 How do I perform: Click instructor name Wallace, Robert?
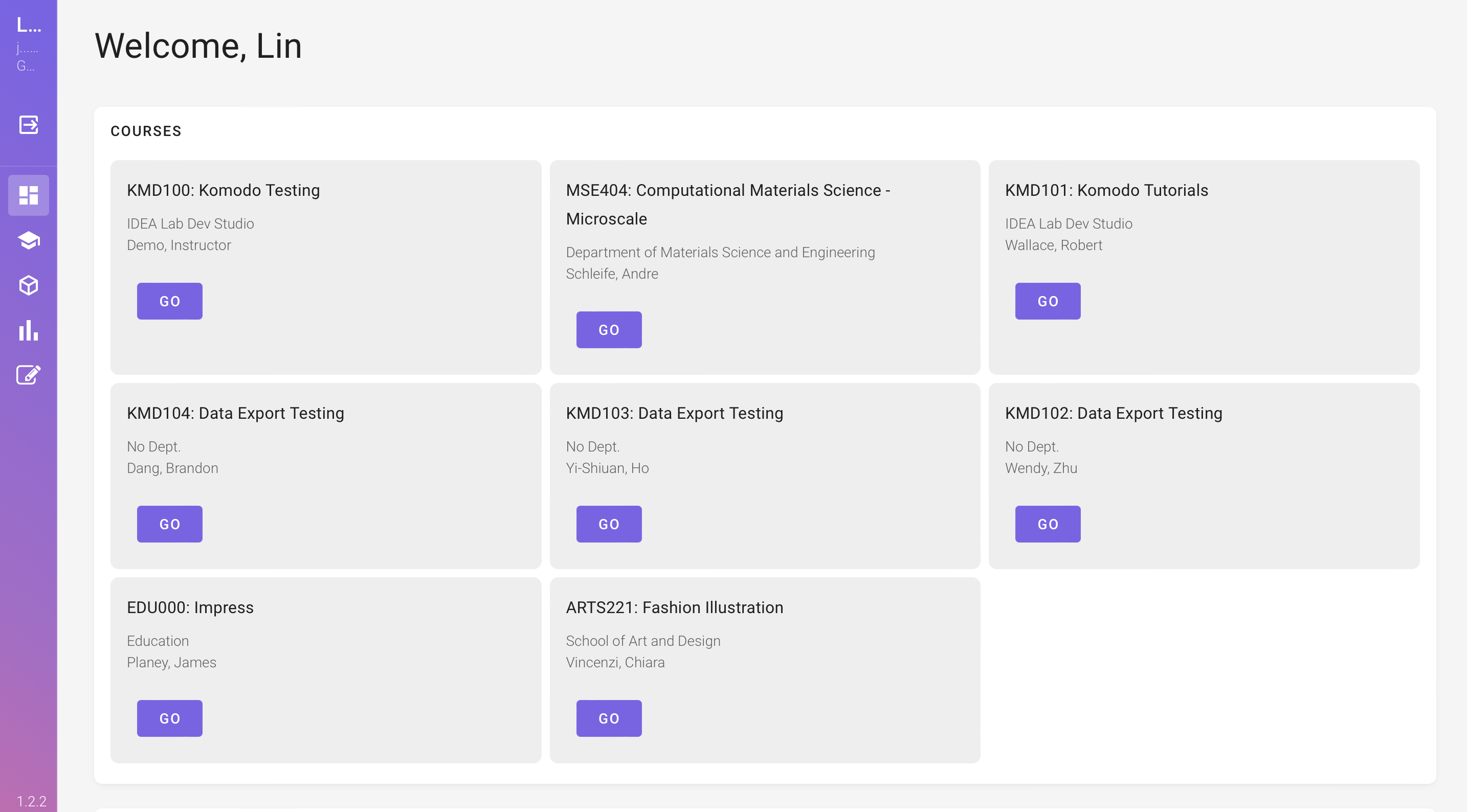click(1054, 245)
